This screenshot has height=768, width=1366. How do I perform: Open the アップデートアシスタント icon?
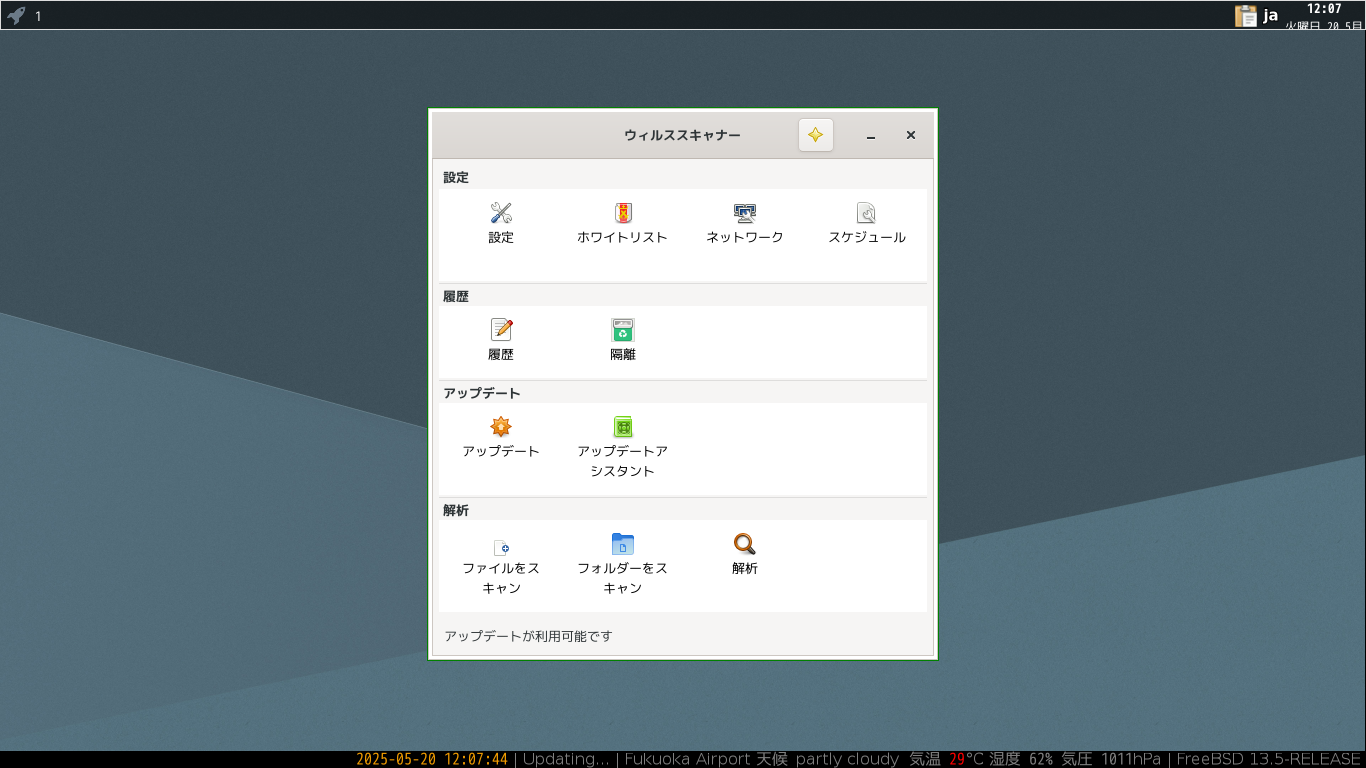pyautogui.click(x=623, y=427)
